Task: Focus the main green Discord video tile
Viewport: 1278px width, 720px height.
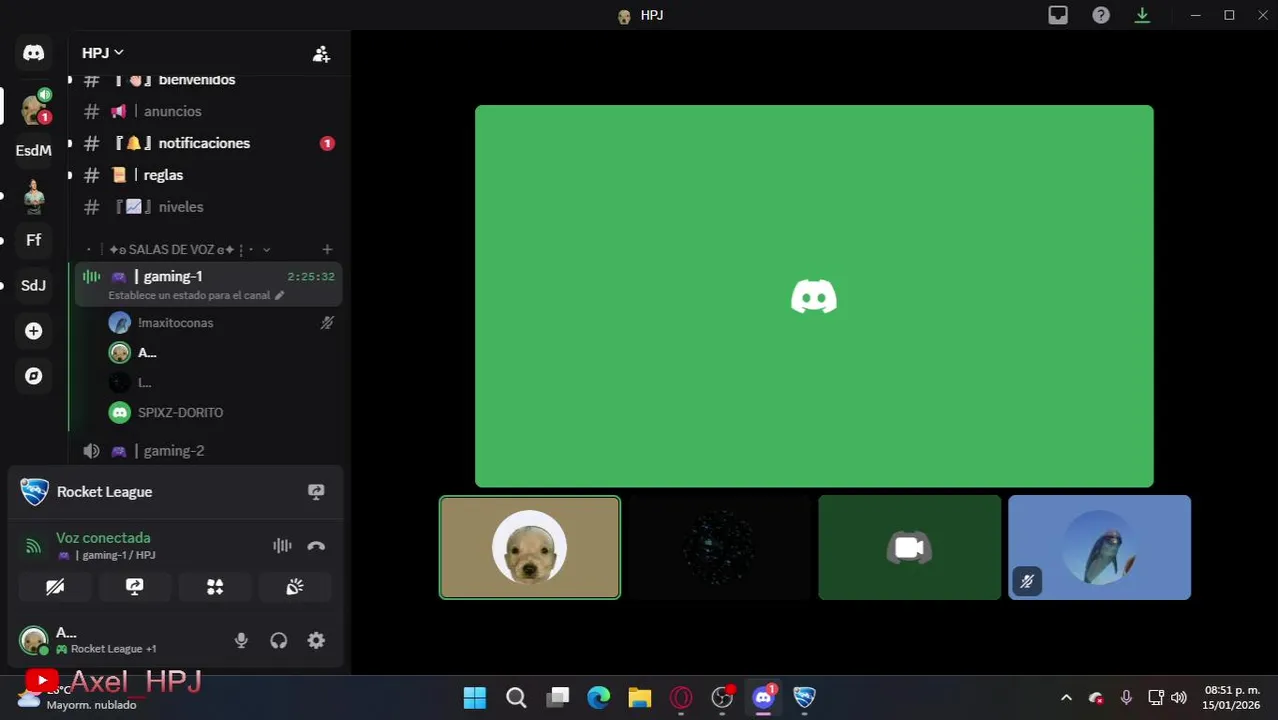Action: click(814, 296)
